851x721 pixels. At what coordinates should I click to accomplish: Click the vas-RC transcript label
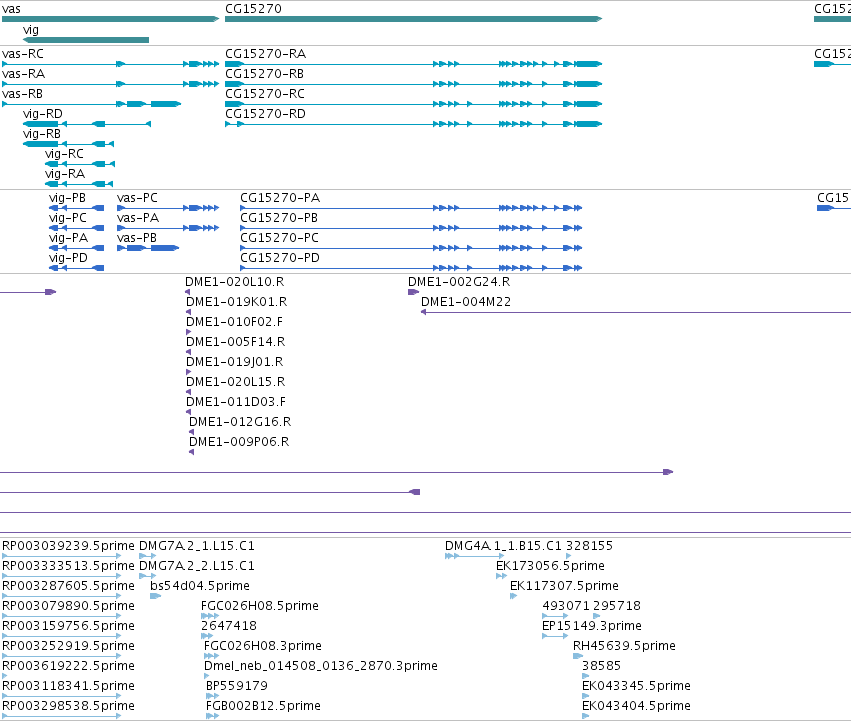[23, 54]
